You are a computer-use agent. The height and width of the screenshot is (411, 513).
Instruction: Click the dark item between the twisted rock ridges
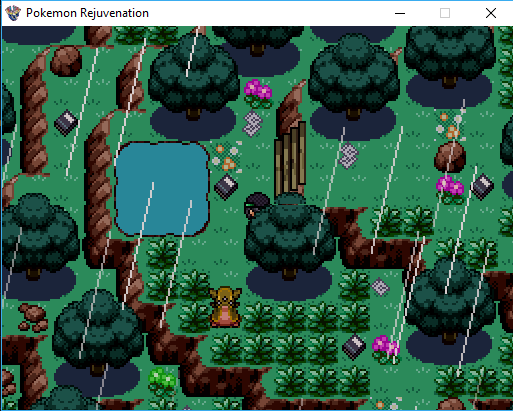coord(66,123)
